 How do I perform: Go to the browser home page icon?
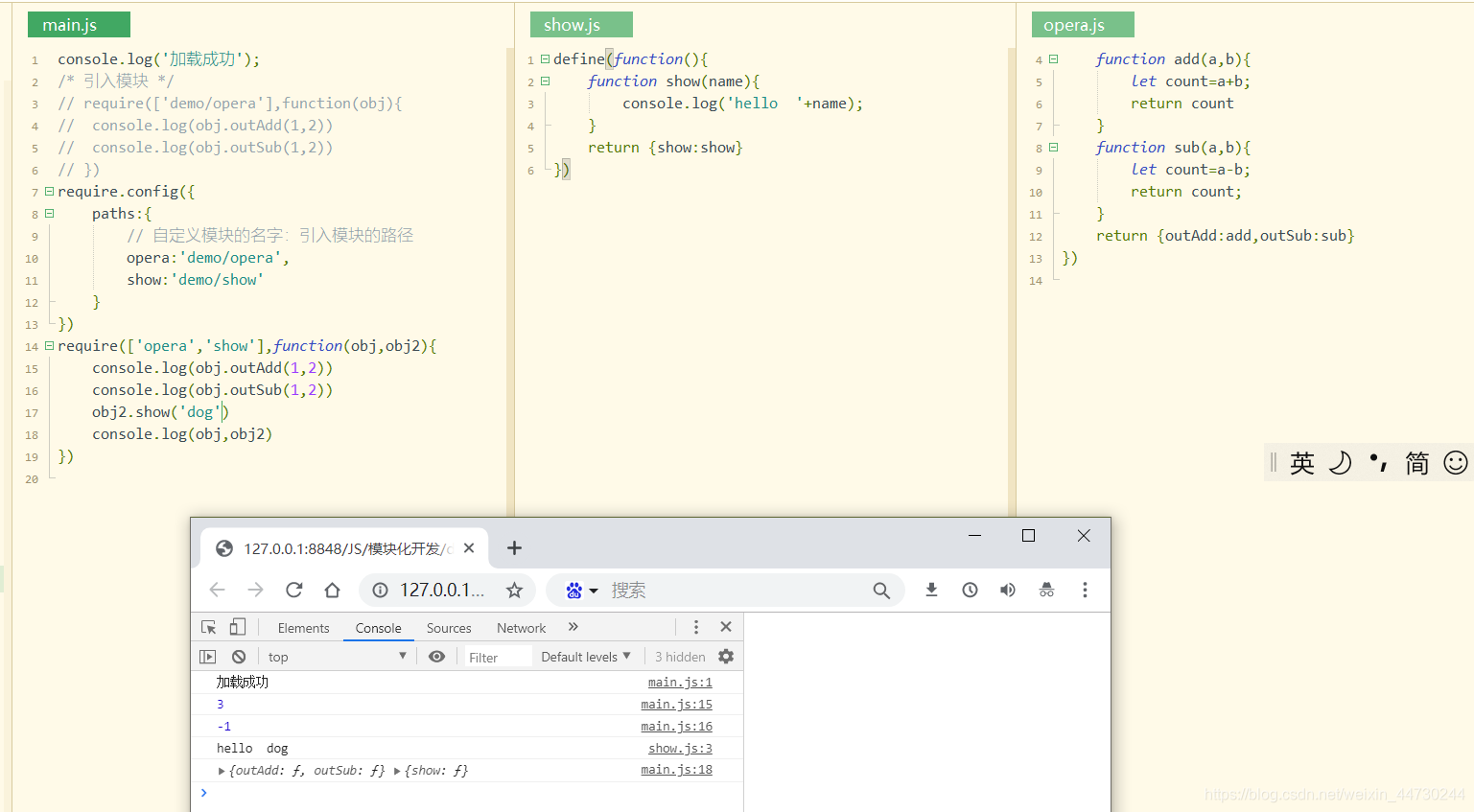pos(332,590)
